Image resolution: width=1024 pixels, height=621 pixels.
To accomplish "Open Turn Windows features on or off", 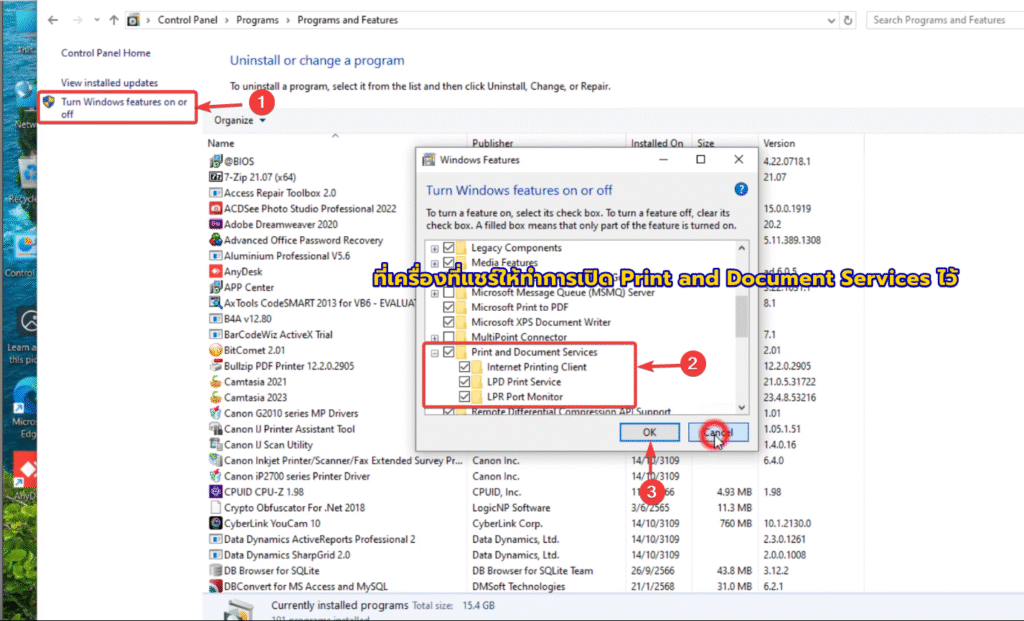I will coord(124,108).
